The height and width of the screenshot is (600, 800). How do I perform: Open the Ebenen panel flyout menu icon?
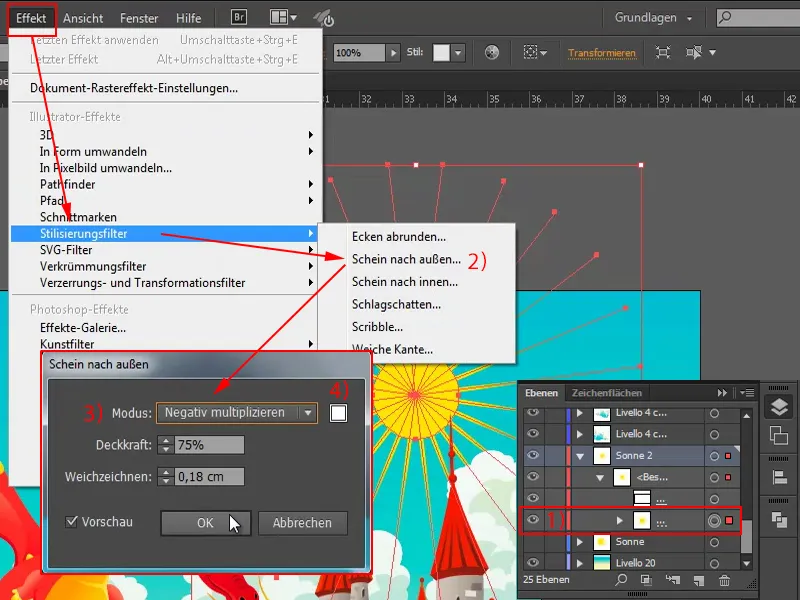[747, 392]
